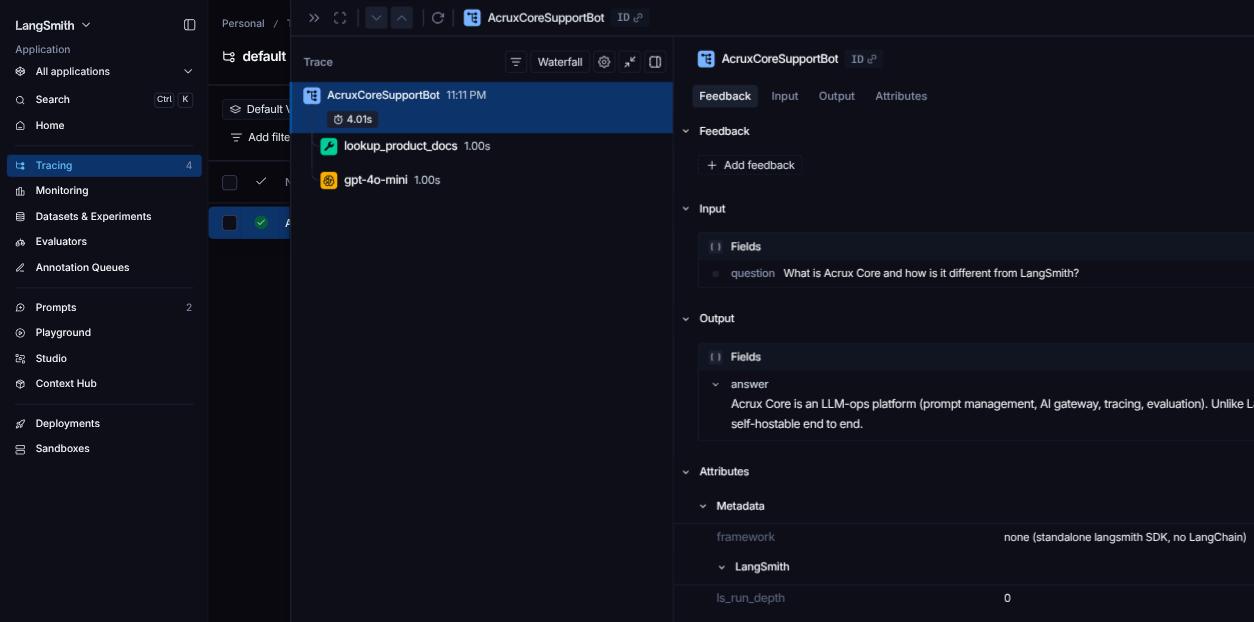Go to Home in the sidebar
Image resolution: width=1254 pixels, height=622 pixels.
(x=104, y=126)
